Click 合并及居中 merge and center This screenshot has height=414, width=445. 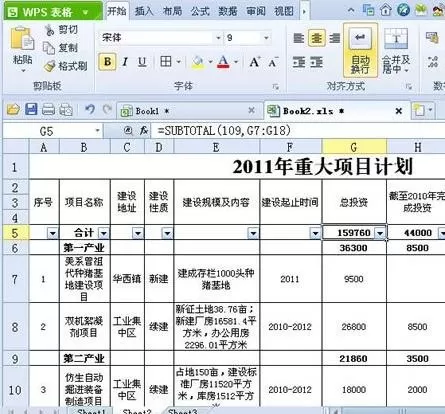coord(396,51)
